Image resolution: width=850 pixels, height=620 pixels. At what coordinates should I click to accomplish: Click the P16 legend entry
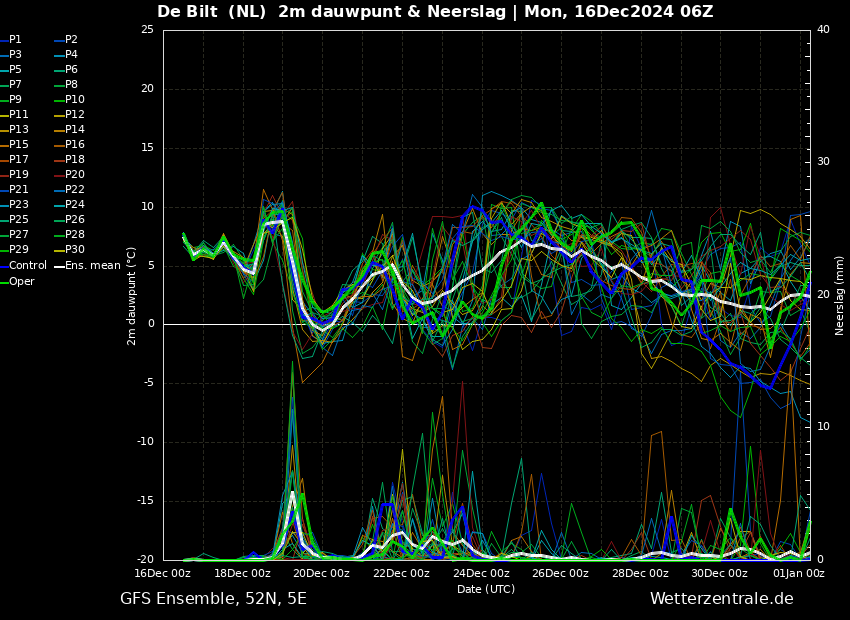[x=74, y=145]
